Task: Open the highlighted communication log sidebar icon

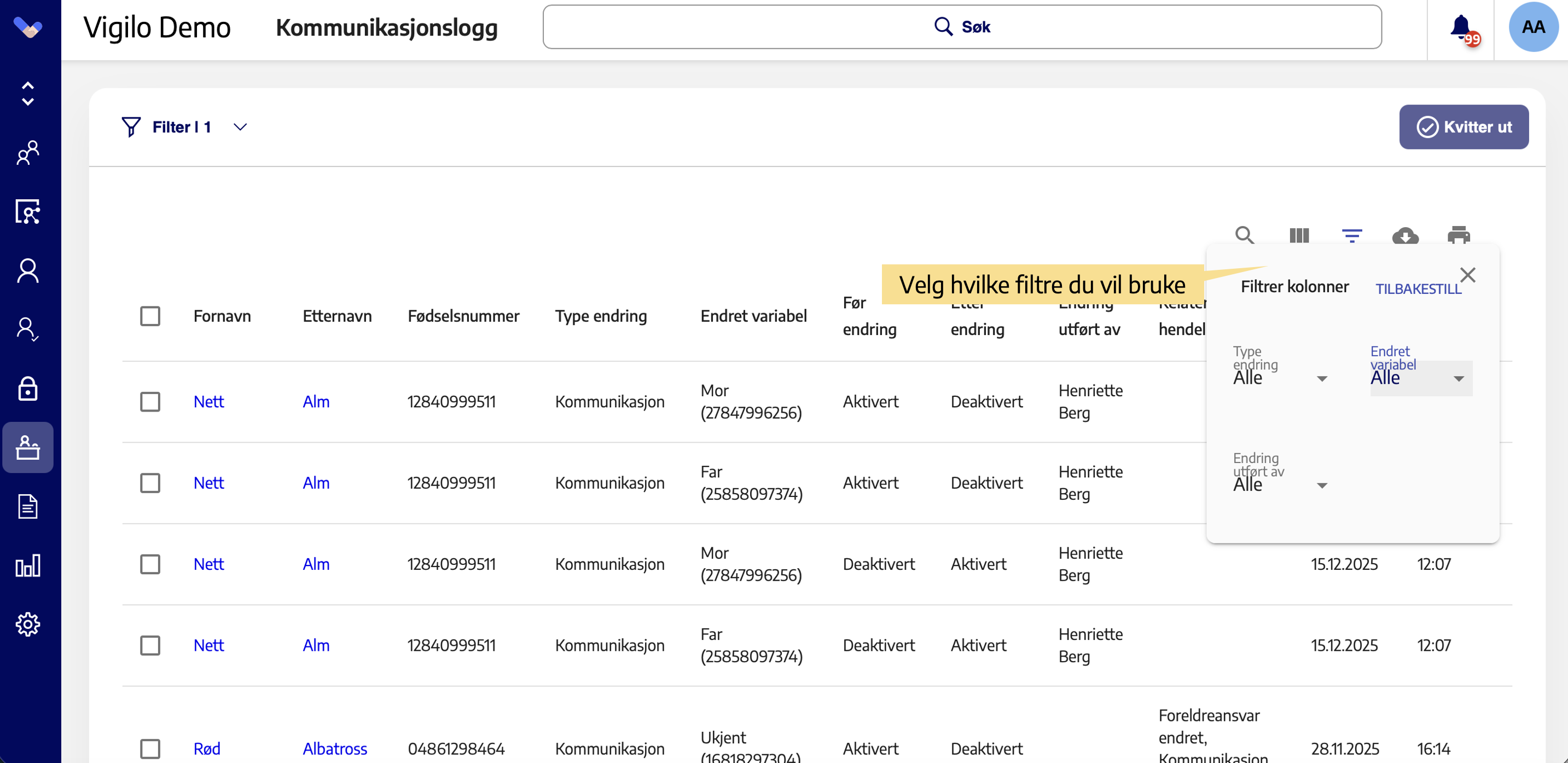Action: [x=28, y=448]
